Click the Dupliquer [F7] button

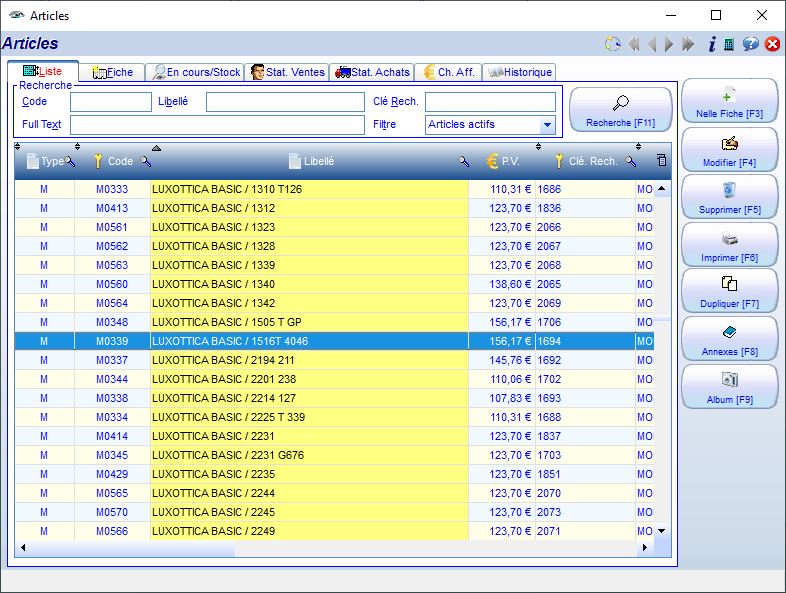729,291
